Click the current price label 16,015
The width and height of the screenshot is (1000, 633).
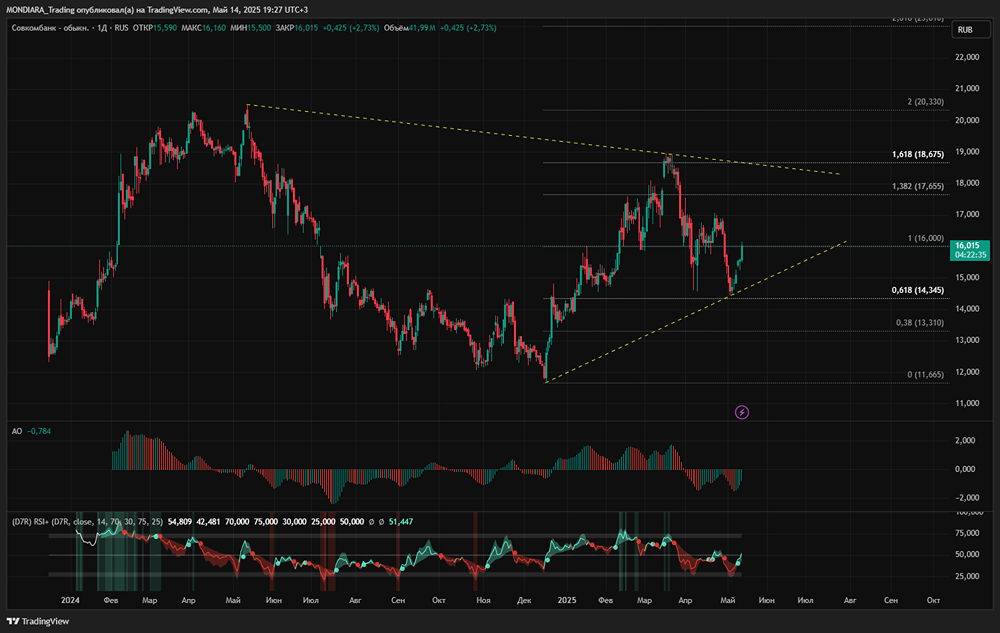[967, 246]
